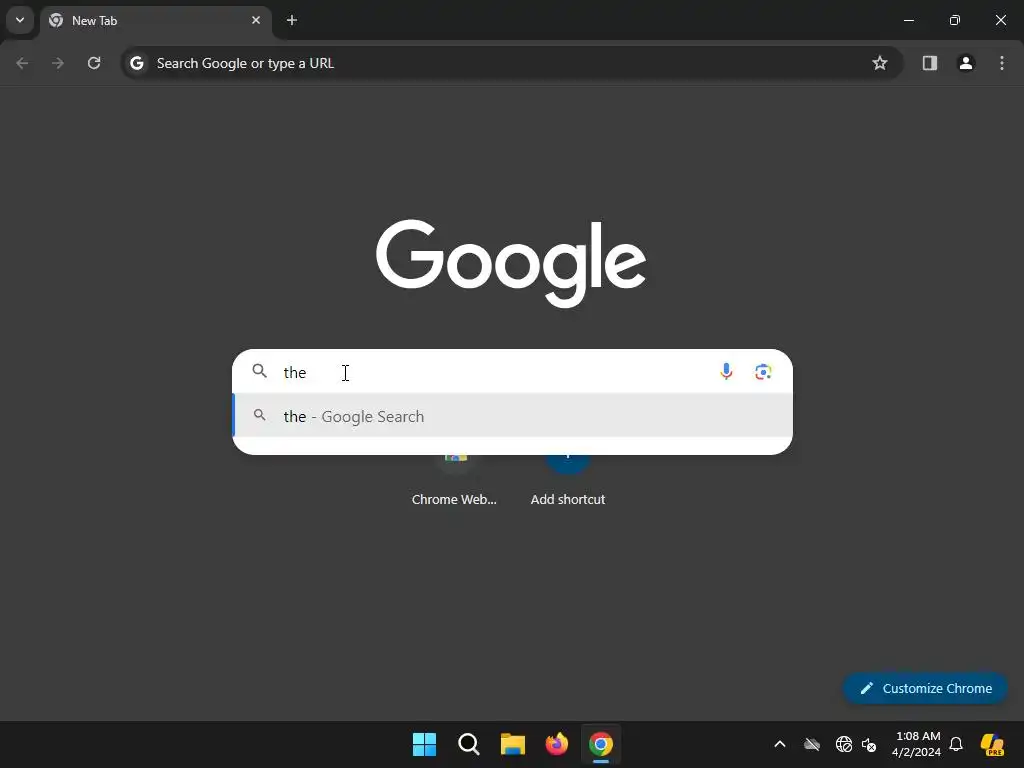
Task: Reload the current page
Action: (94, 63)
